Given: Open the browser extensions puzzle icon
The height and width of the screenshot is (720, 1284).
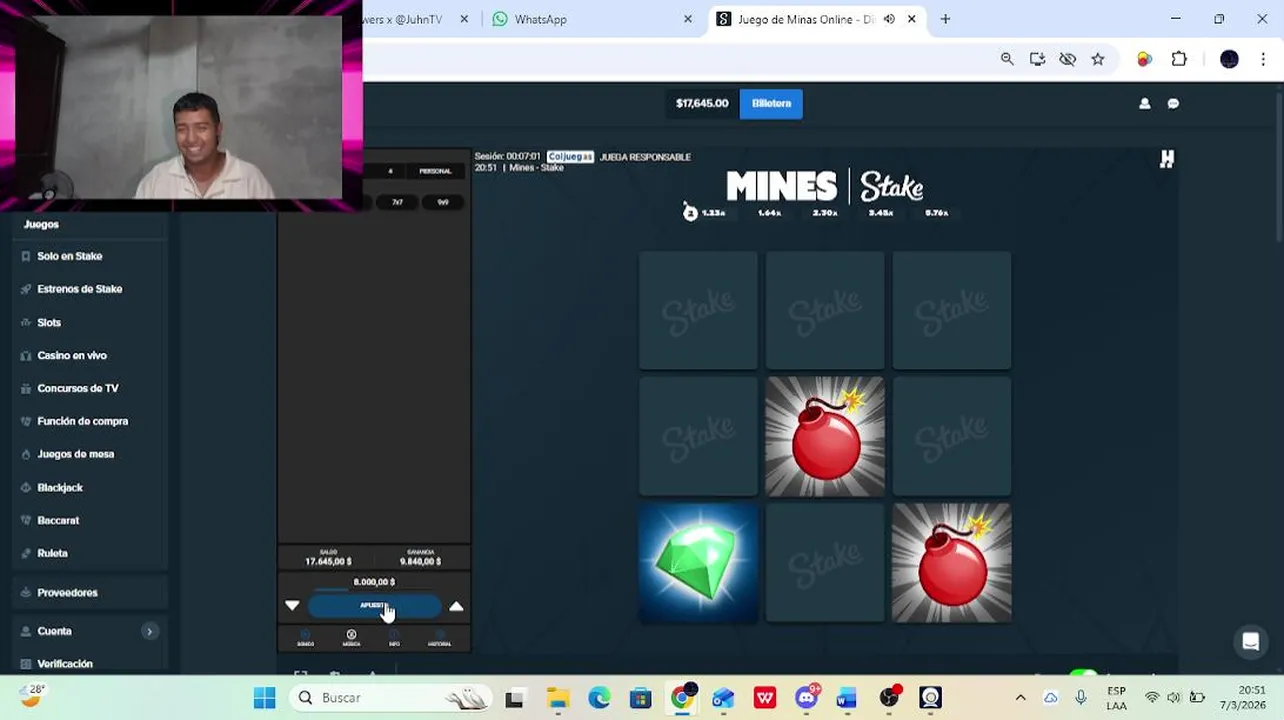Looking at the screenshot, I should click(x=1179, y=59).
